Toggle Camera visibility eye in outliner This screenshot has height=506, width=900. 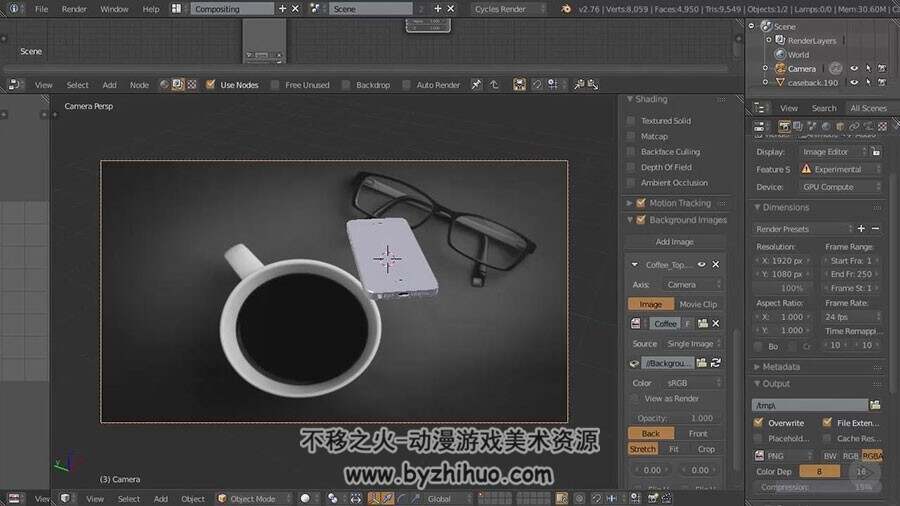tap(854, 68)
